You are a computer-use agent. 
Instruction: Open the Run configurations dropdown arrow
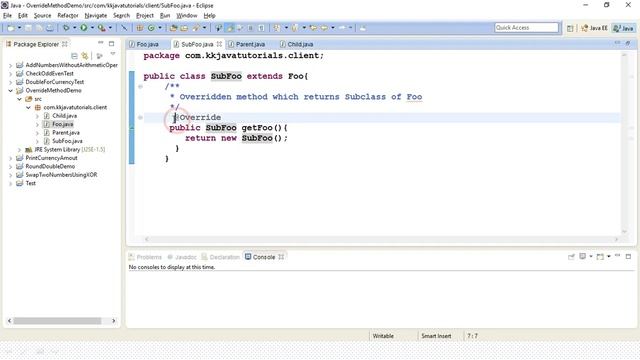click(x=92, y=28)
